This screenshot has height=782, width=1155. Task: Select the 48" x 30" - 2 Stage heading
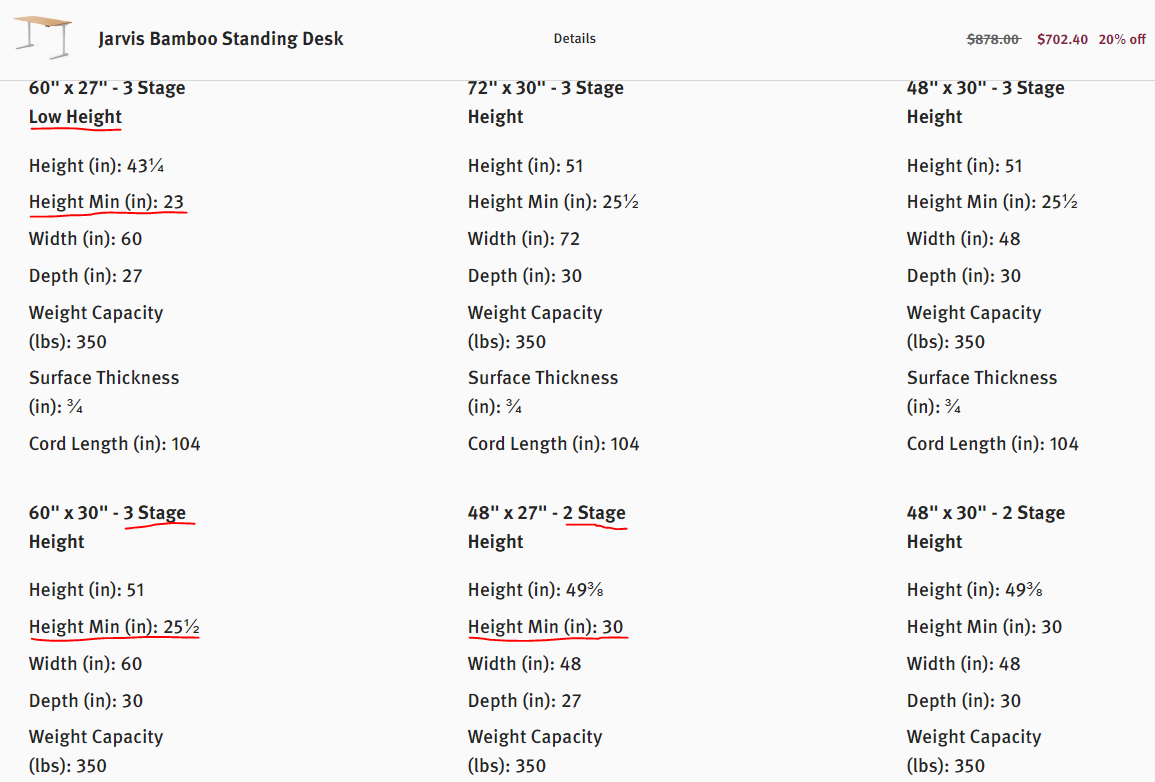pyautogui.click(x=986, y=512)
